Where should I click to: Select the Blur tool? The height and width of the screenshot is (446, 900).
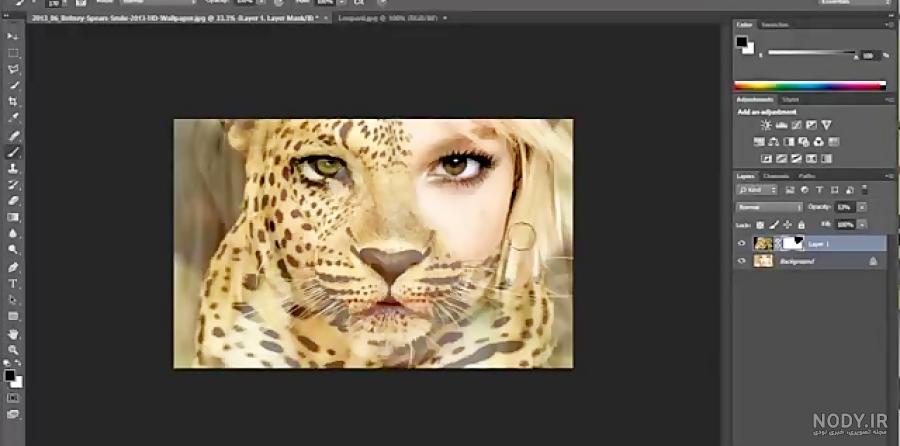pyautogui.click(x=13, y=234)
